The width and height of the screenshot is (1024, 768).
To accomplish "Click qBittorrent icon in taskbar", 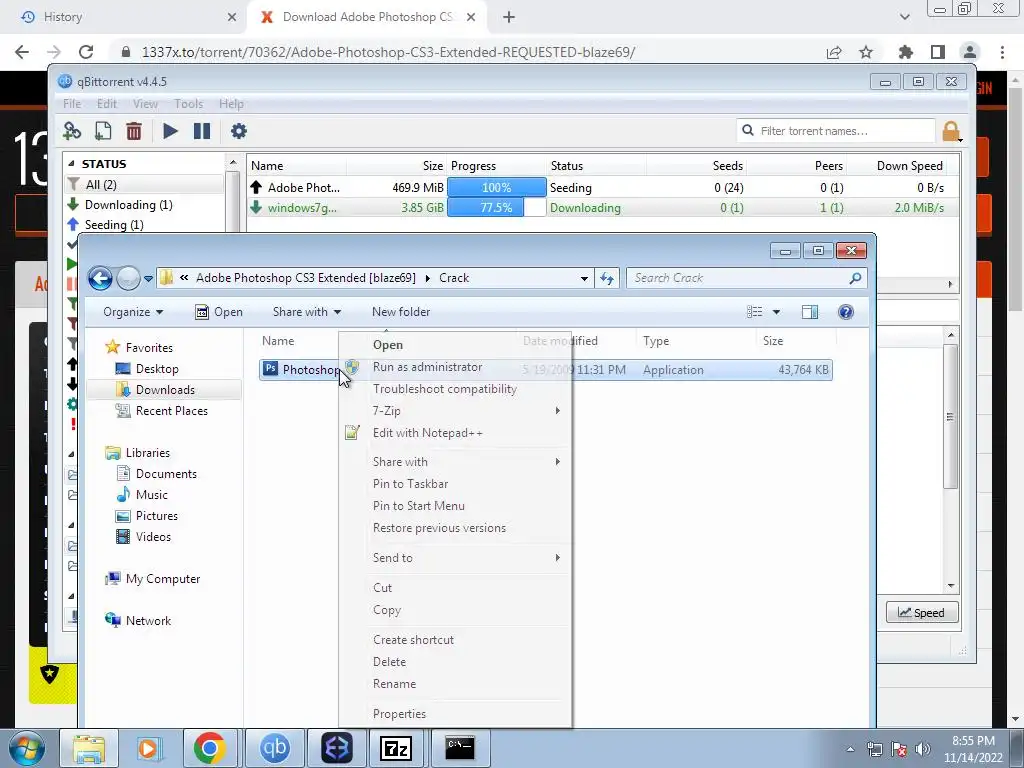I will tap(275, 748).
